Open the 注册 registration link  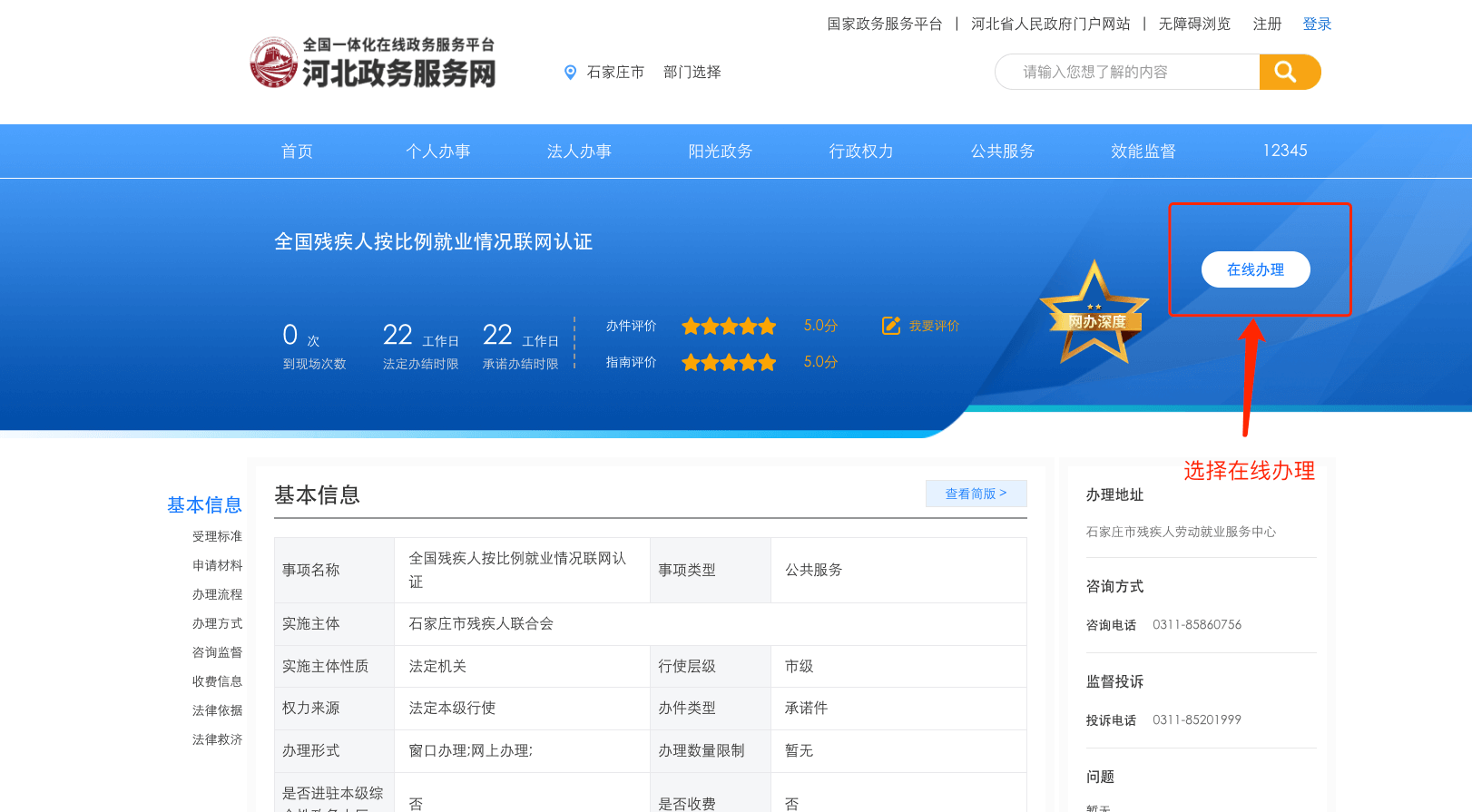click(x=1267, y=24)
